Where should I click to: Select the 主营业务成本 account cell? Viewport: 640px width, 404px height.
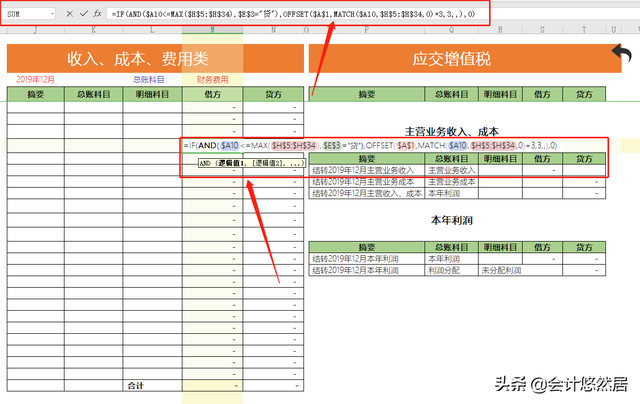pos(451,182)
